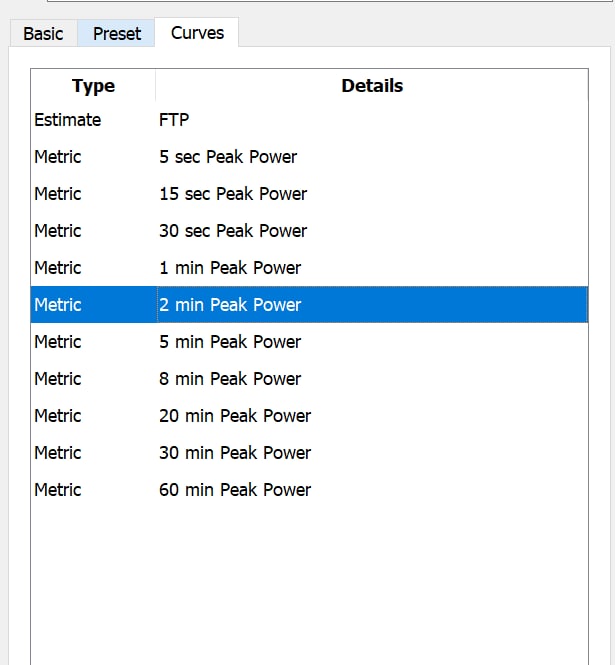Select the 15 sec Peak Power row
Screen dimensions: 615x665
(x=309, y=194)
